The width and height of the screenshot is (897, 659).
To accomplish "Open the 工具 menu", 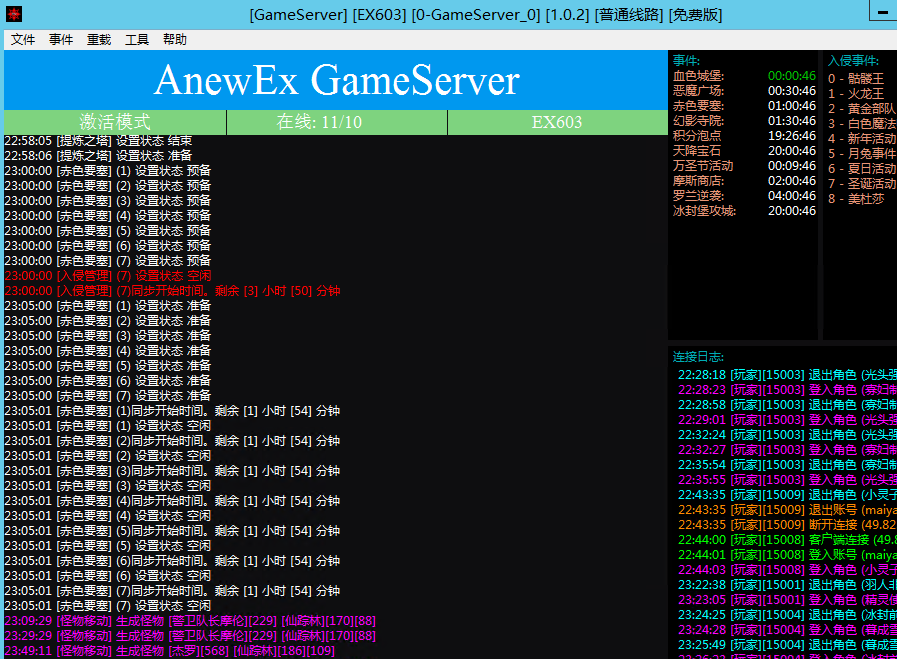I will [137, 39].
